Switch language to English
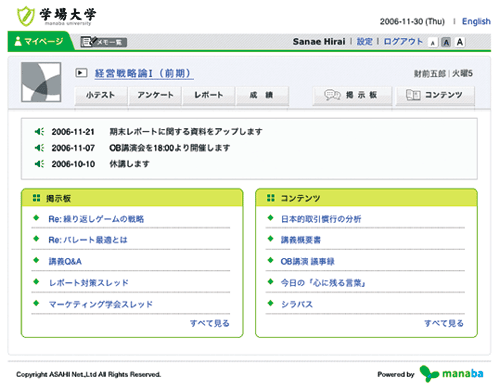The image size is (500, 390). [476, 22]
